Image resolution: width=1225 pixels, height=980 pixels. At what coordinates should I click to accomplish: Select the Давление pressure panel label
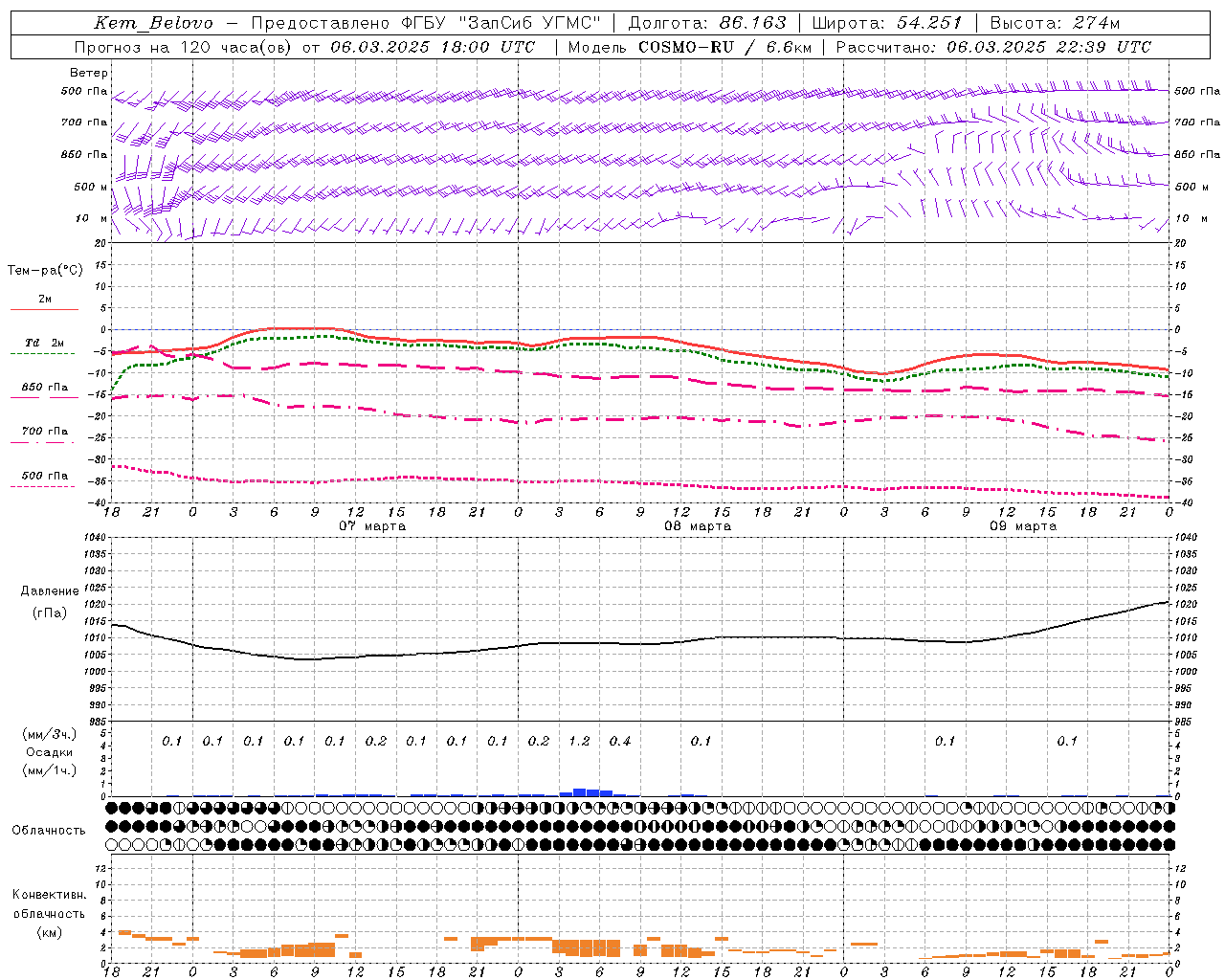[x=50, y=591]
